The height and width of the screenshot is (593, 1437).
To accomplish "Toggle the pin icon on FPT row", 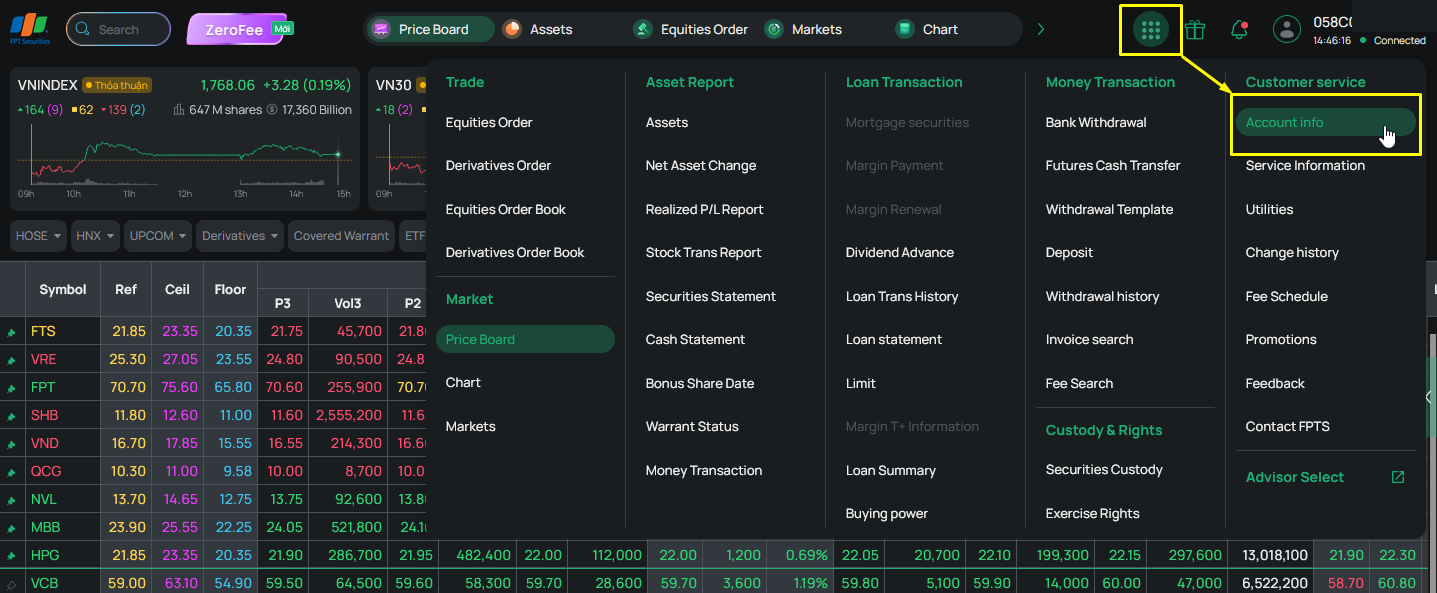I will (x=12, y=388).
